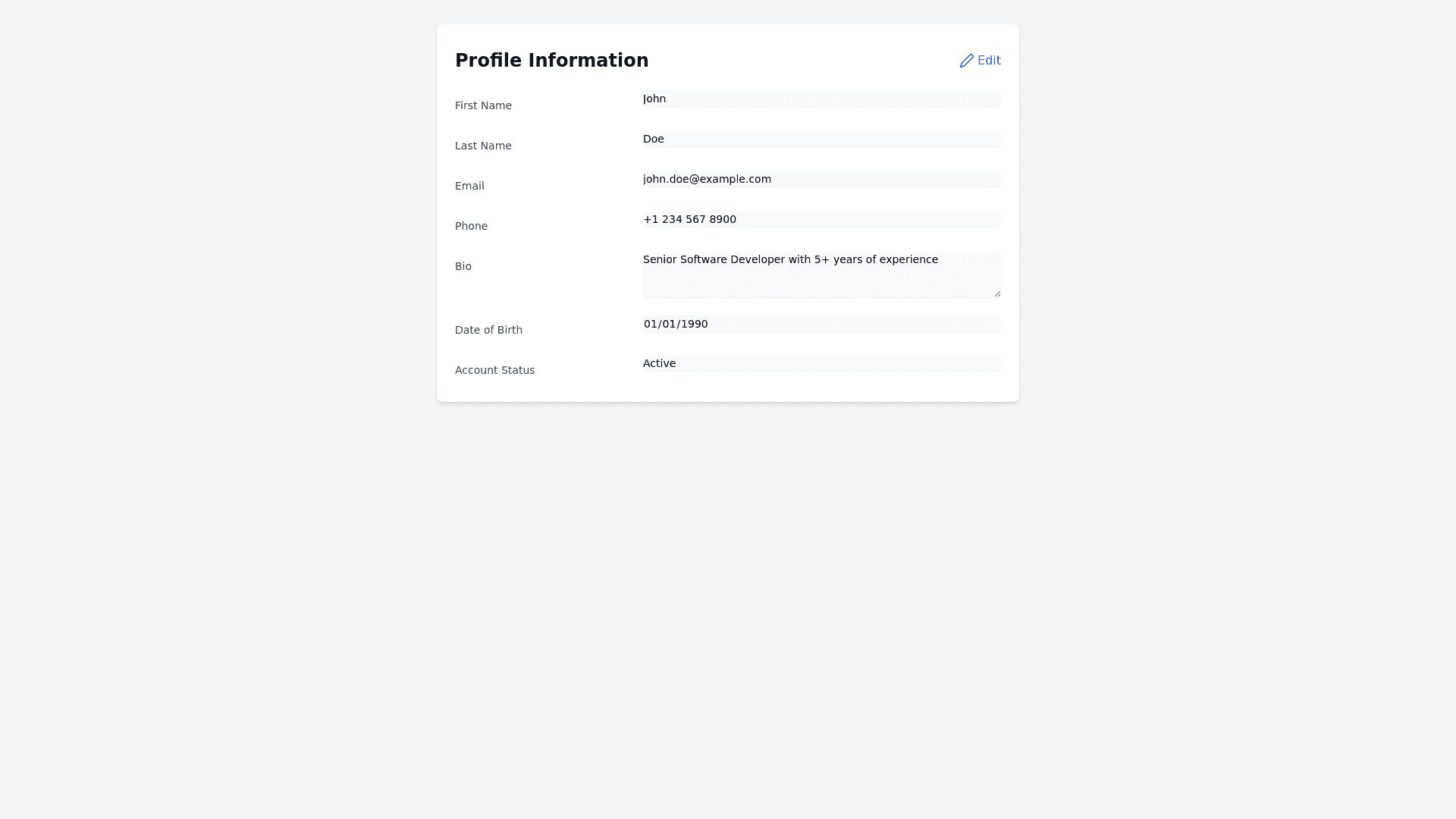The image size is (1456, 819).
Task: Click the Email label text
Action: 469,186
